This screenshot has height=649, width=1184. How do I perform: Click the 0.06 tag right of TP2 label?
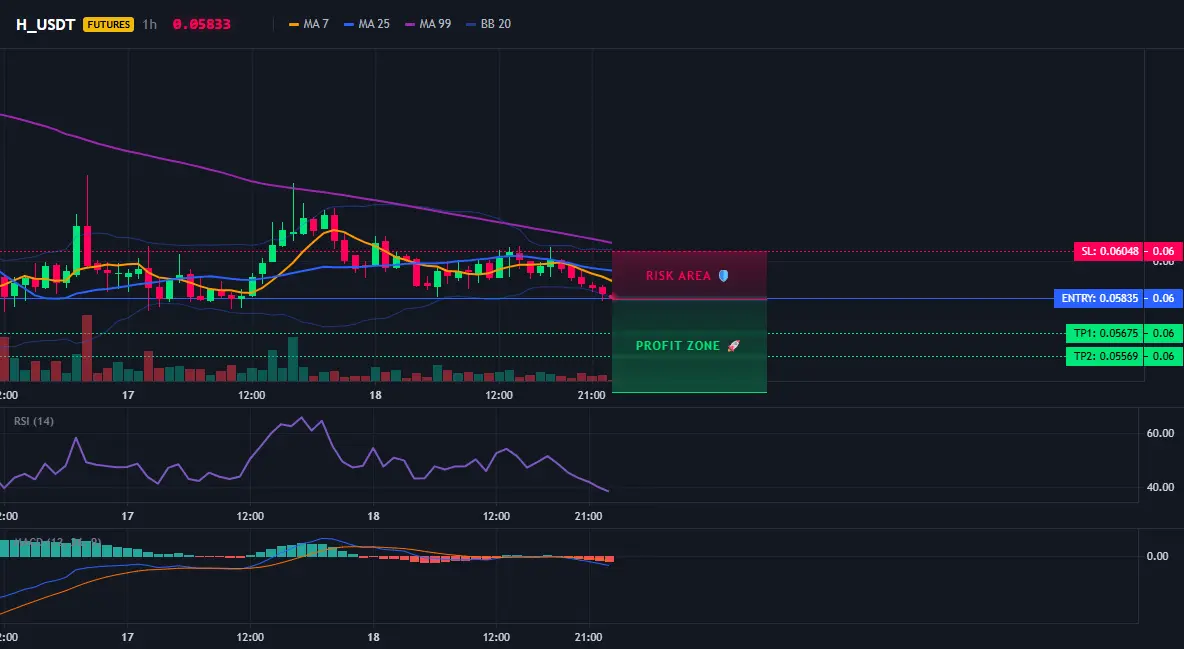point(1164,357)
